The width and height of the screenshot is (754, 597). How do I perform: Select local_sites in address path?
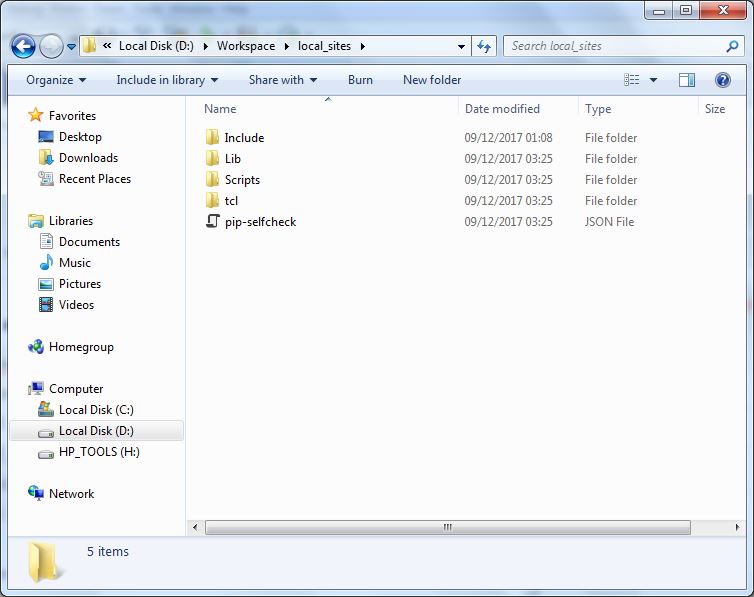coord(324,46)
